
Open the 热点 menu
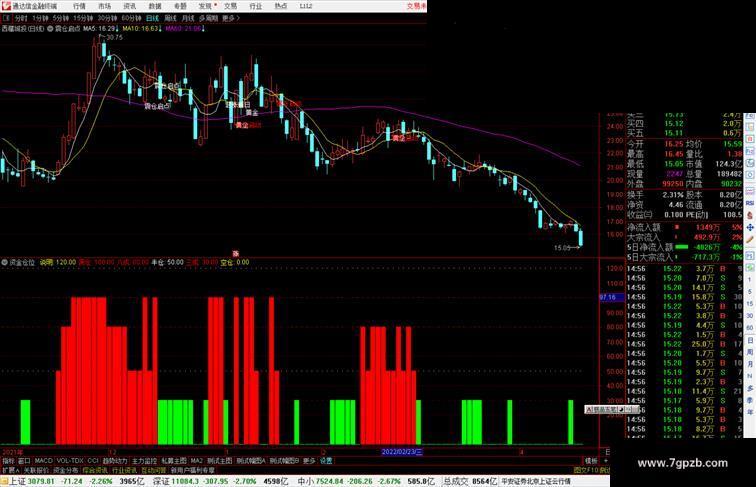281,6
